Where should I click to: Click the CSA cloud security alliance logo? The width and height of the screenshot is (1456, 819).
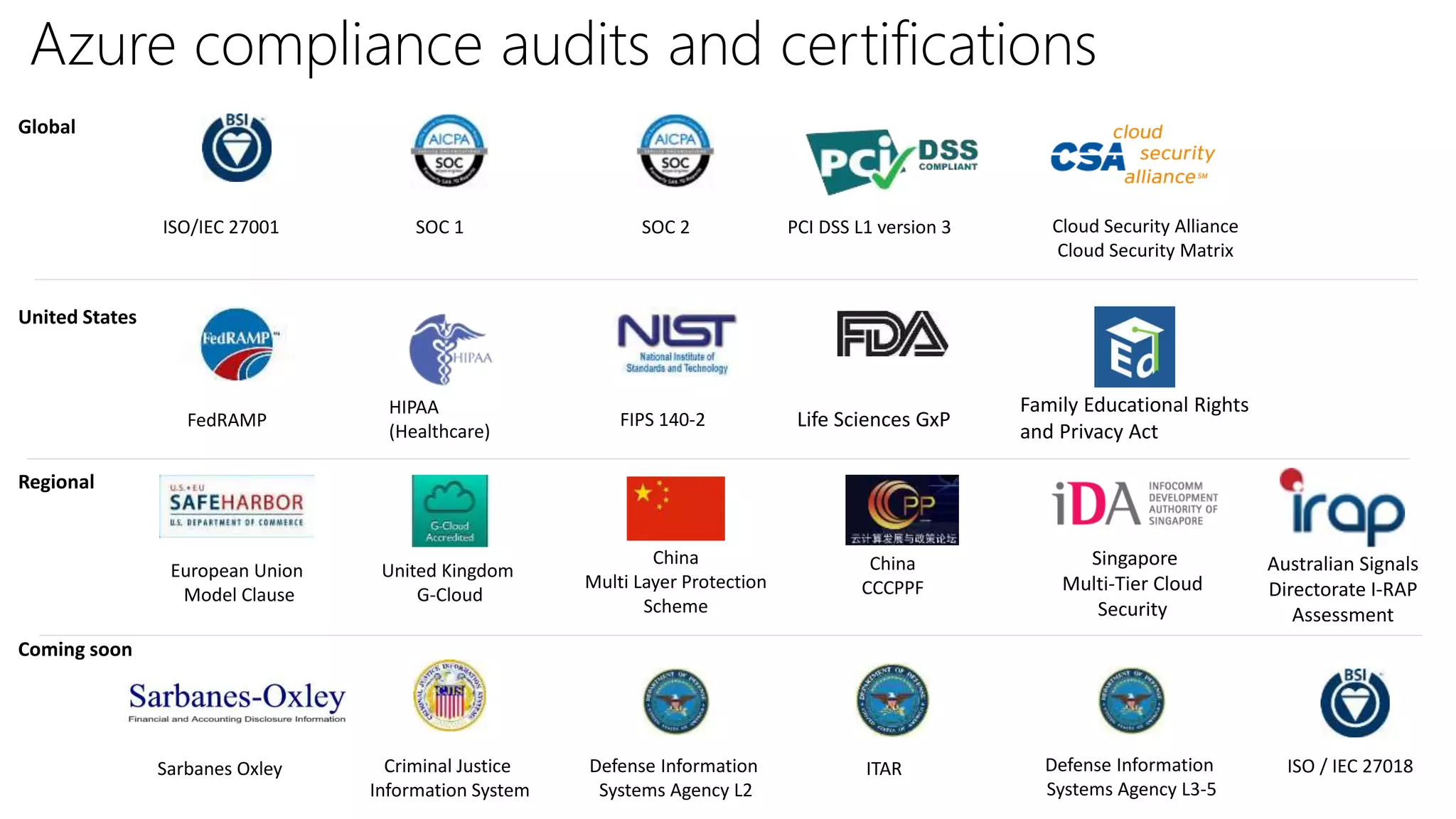[x=1133, y=155]
